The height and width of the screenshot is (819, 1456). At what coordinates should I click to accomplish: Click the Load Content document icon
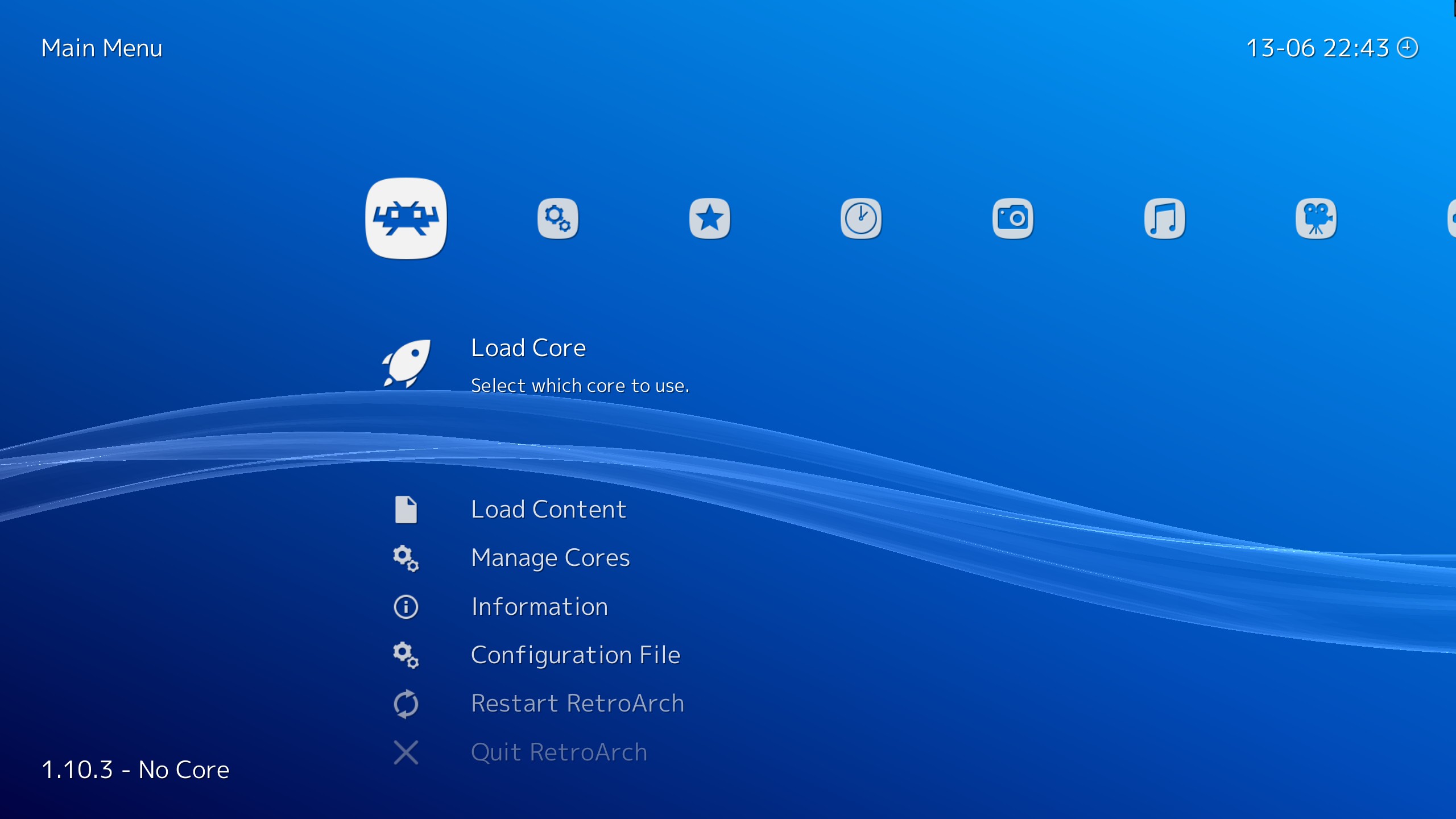406,510
